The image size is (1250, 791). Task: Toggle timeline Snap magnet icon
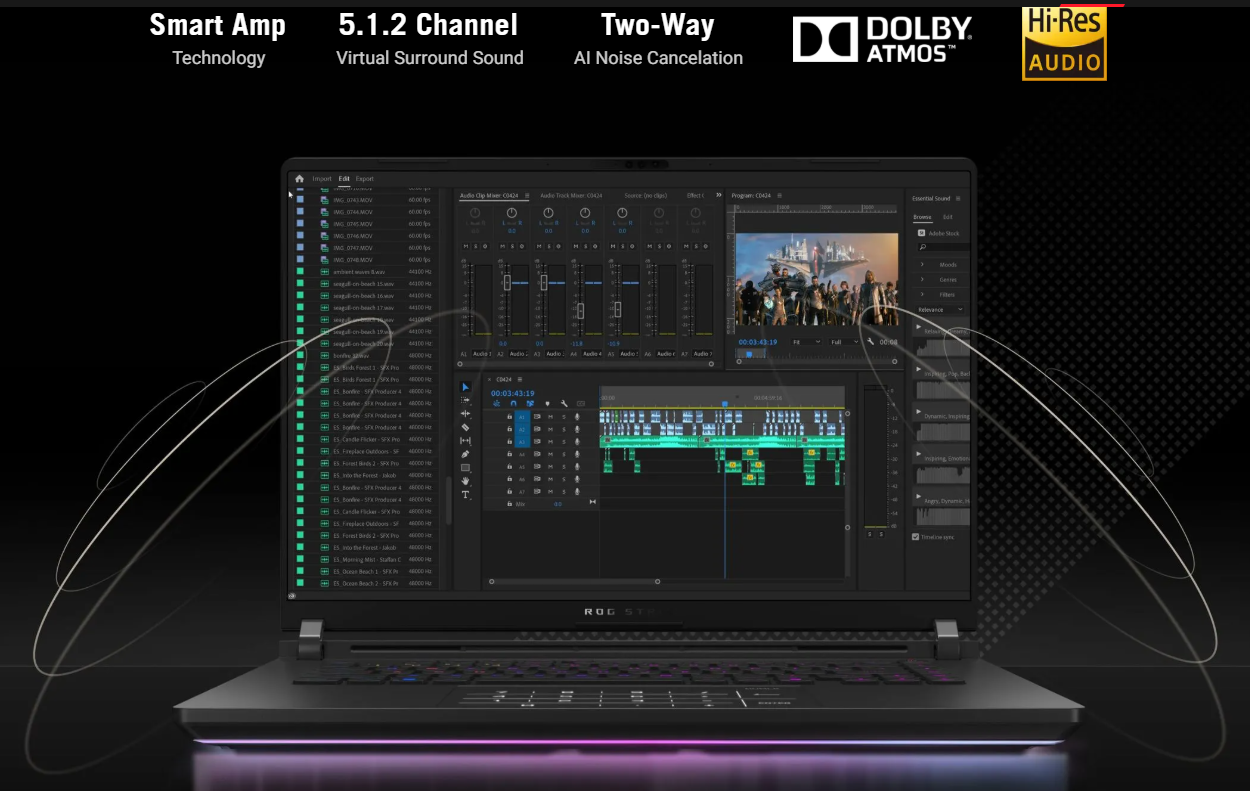513,403
